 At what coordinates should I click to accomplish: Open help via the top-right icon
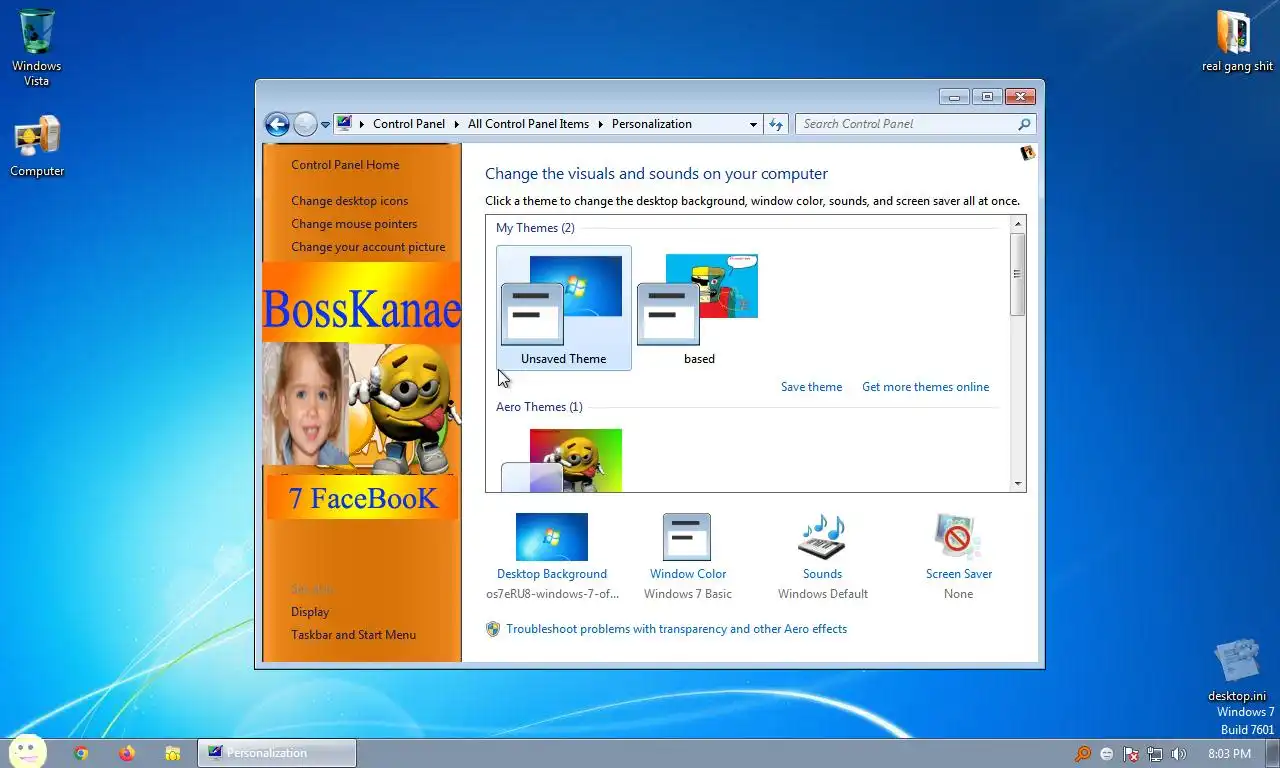pyautogui.click(x=1027, y=153)
